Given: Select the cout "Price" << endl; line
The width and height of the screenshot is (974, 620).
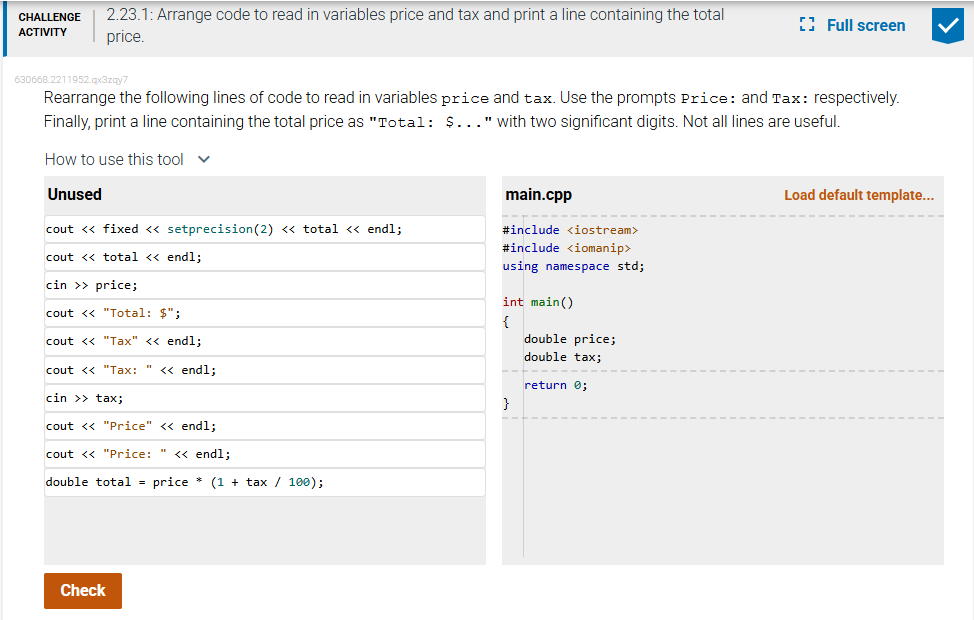Looking at the screenshot, I should pyautogui.click(x=265, y=426).
